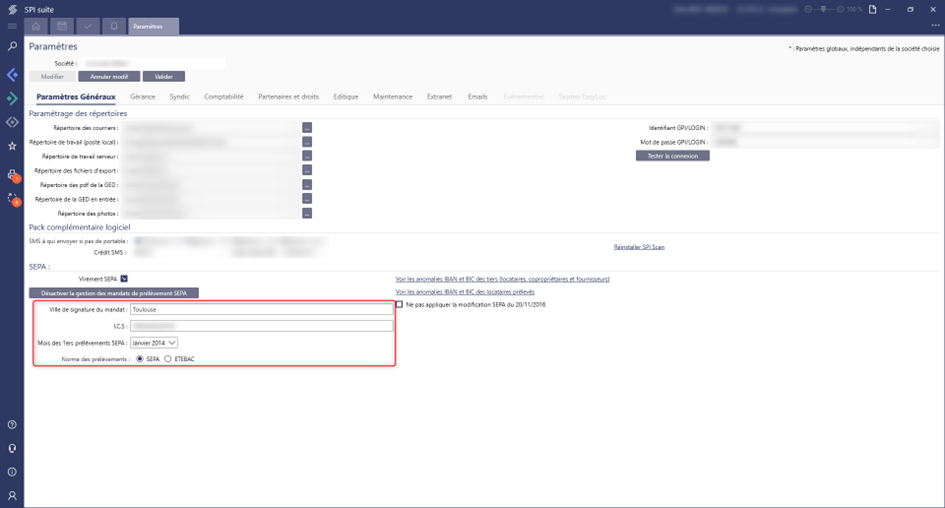Click the Mot de passe GPI/LOGIN field
Image resolution: width=945 pixels, height=508 pixels.
(x=825, y=142)
